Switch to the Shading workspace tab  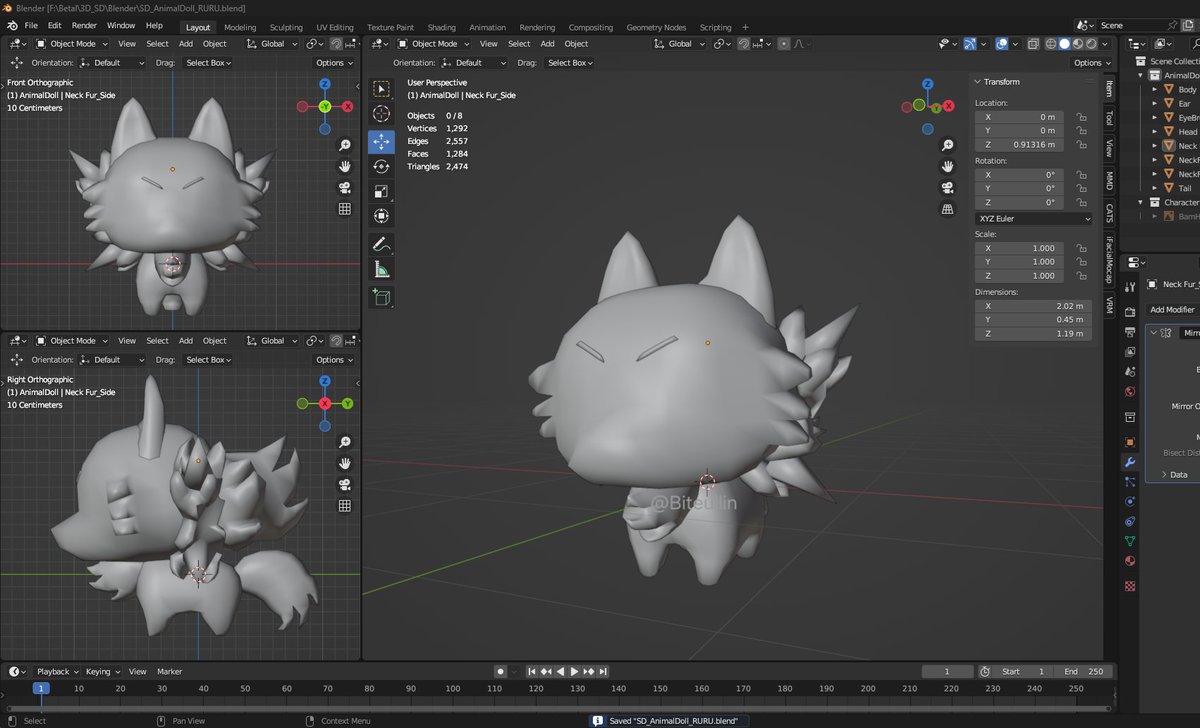(x=441, y=27)
